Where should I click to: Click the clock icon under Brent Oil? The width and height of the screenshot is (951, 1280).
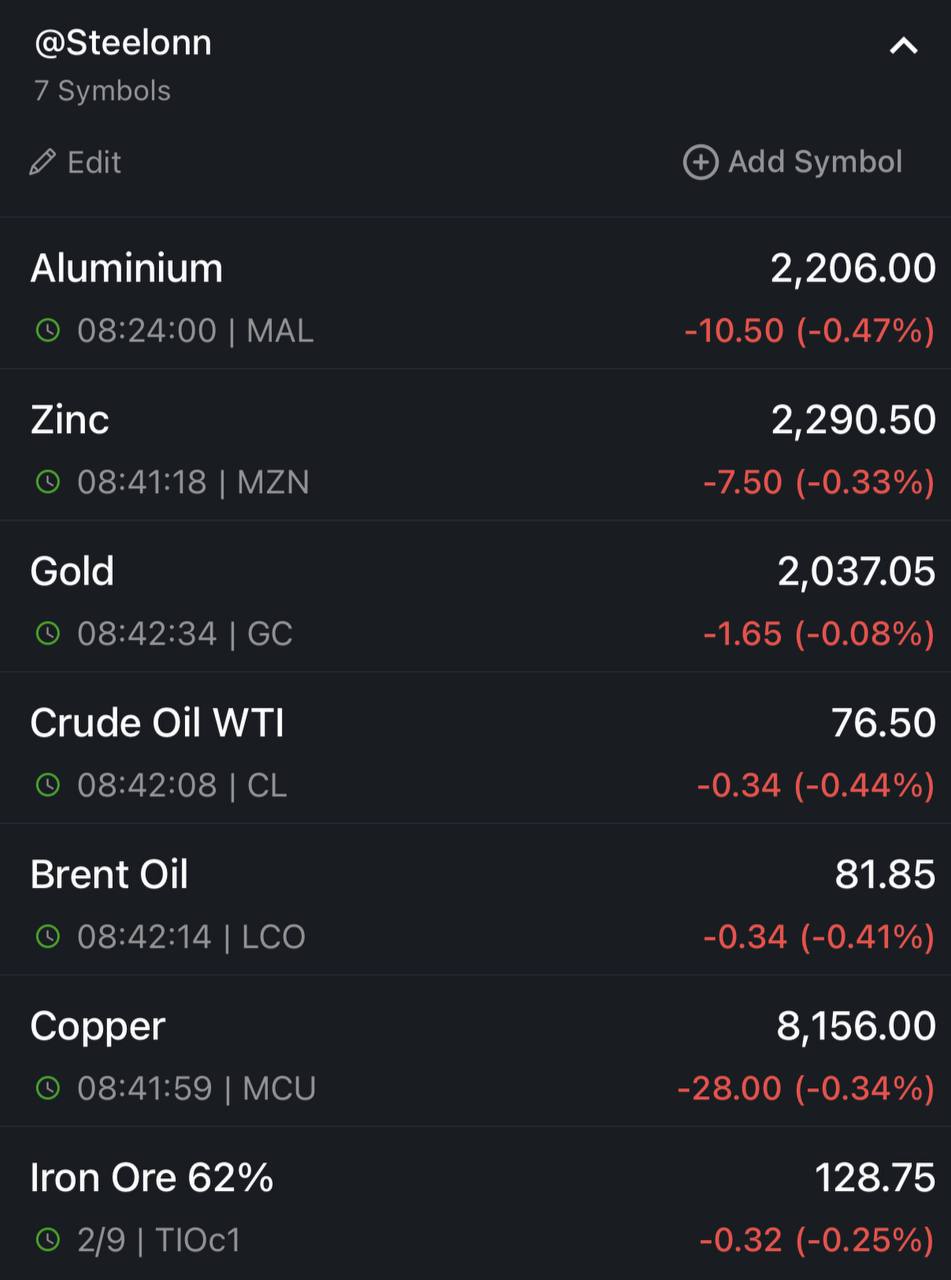click(48, 937)
